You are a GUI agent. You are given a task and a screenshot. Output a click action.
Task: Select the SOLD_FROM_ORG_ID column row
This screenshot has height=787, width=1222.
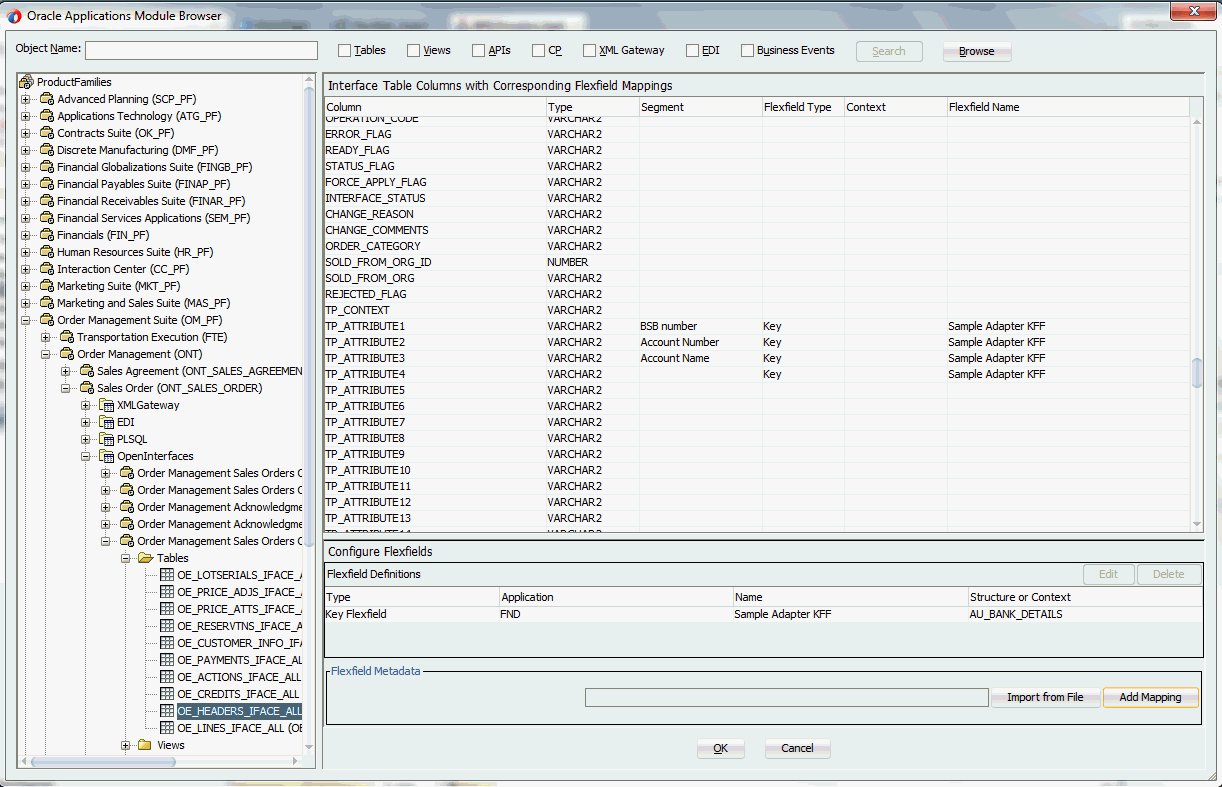coord(757,262)
